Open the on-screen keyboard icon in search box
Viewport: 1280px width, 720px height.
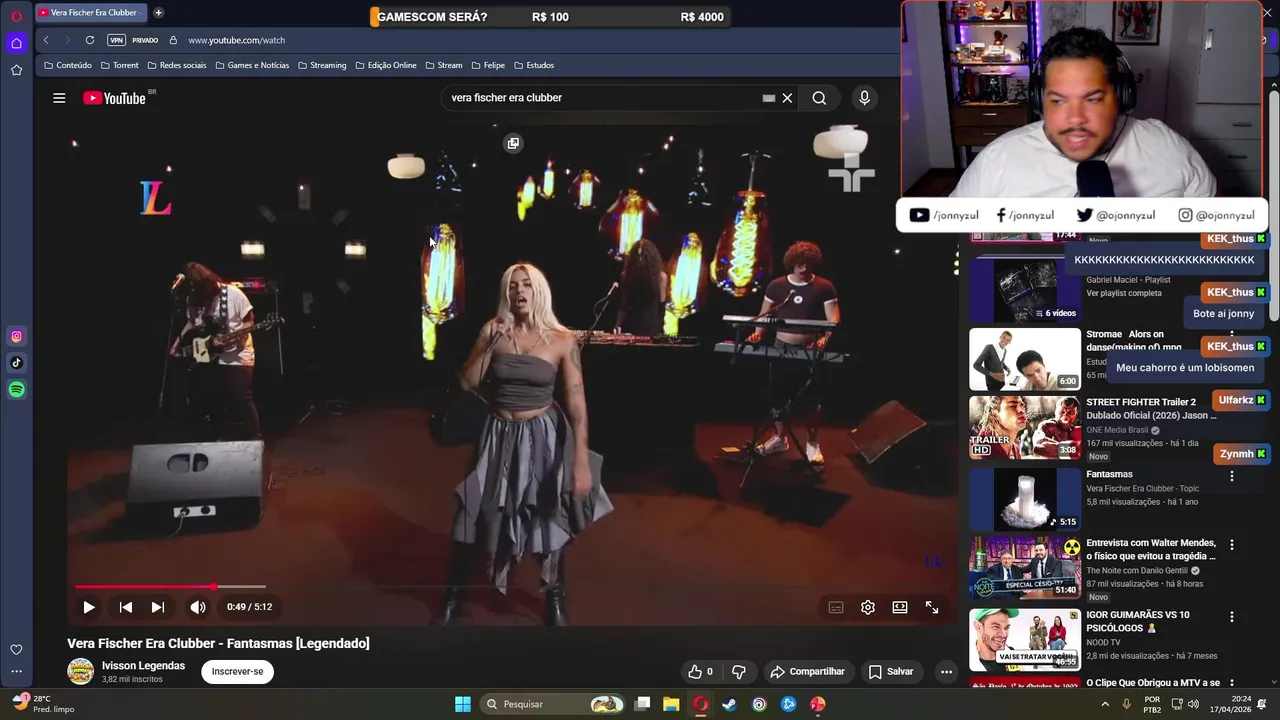(x=768, y=98)
